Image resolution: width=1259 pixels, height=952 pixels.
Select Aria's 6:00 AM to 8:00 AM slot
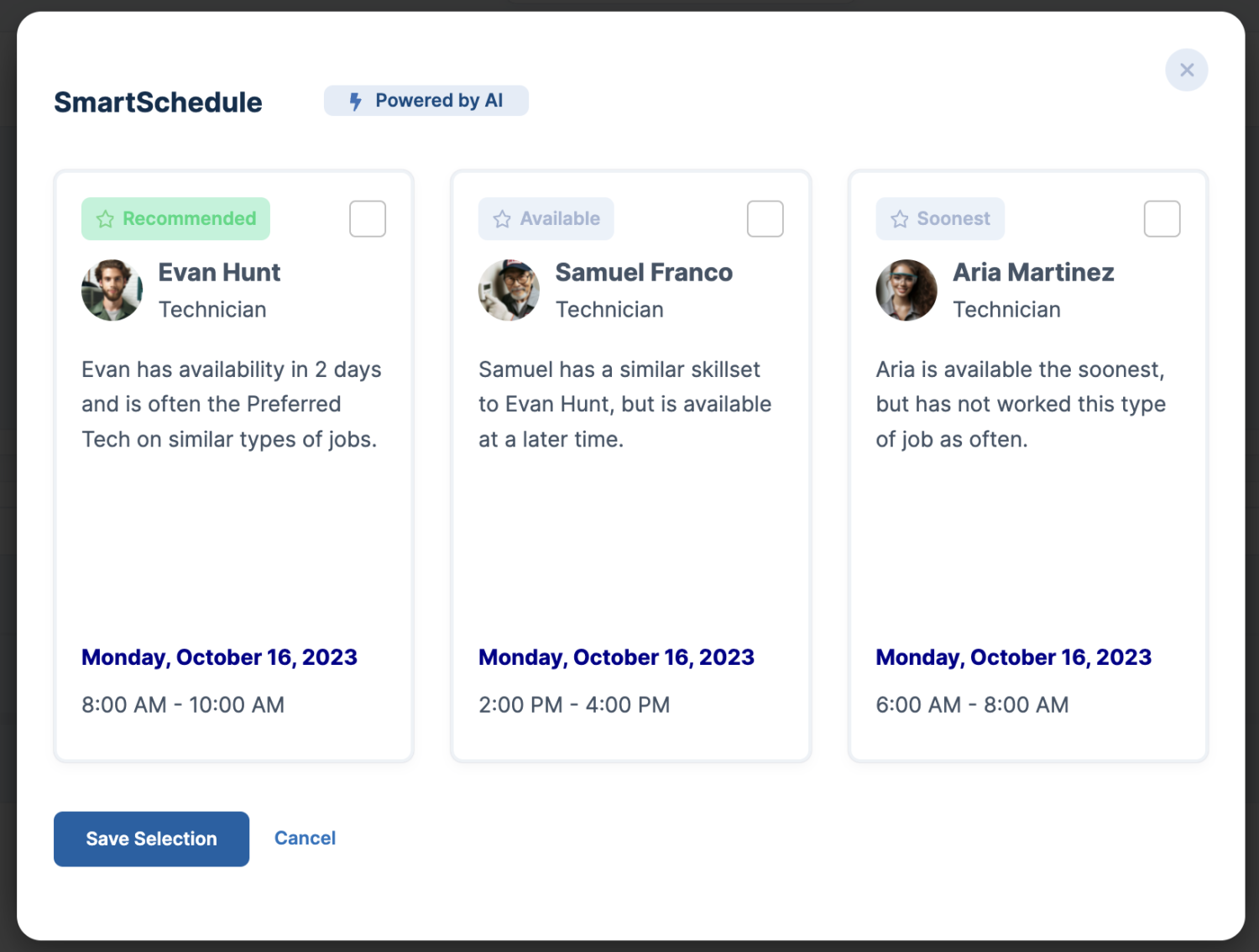click(x=972, y=704)
